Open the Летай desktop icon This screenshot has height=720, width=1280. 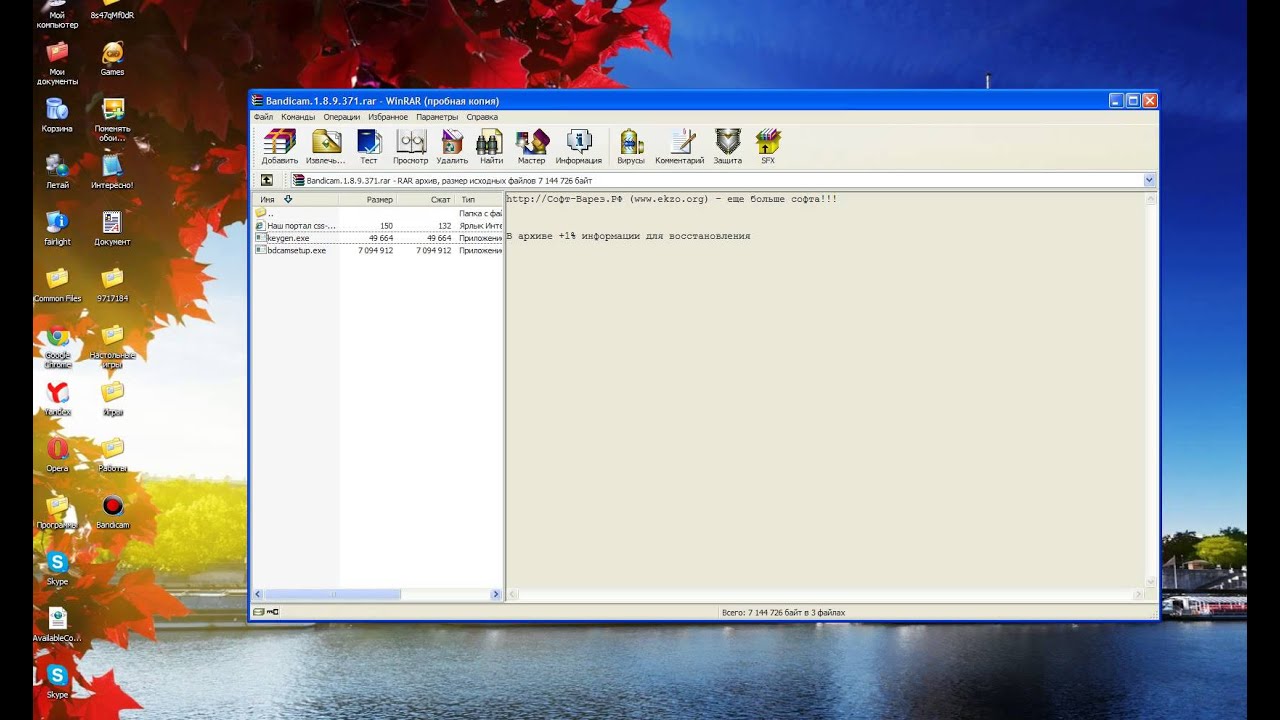(x=57, y=172)
